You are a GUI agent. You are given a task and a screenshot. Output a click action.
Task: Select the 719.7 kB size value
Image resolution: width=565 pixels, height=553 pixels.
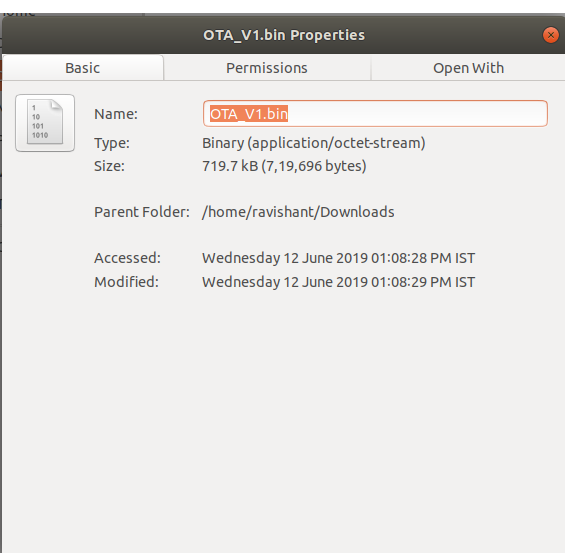pos(230,166)
